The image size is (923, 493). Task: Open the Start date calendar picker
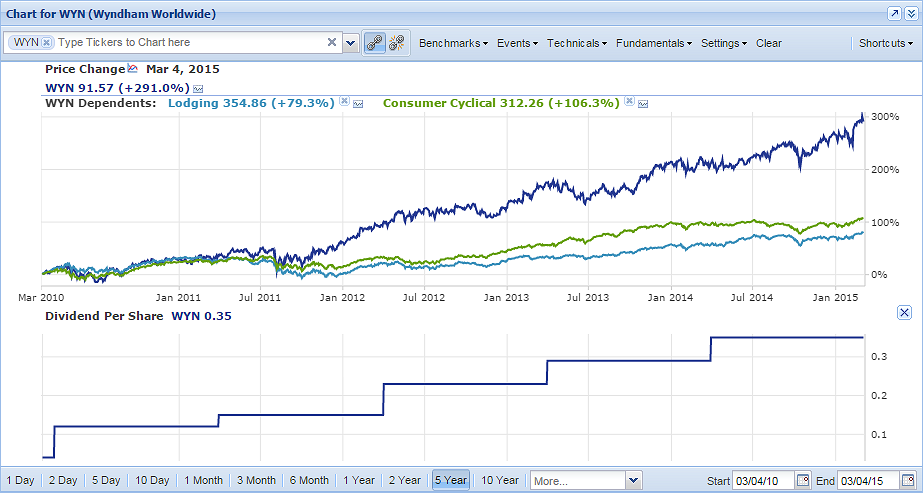coord(803,481)
